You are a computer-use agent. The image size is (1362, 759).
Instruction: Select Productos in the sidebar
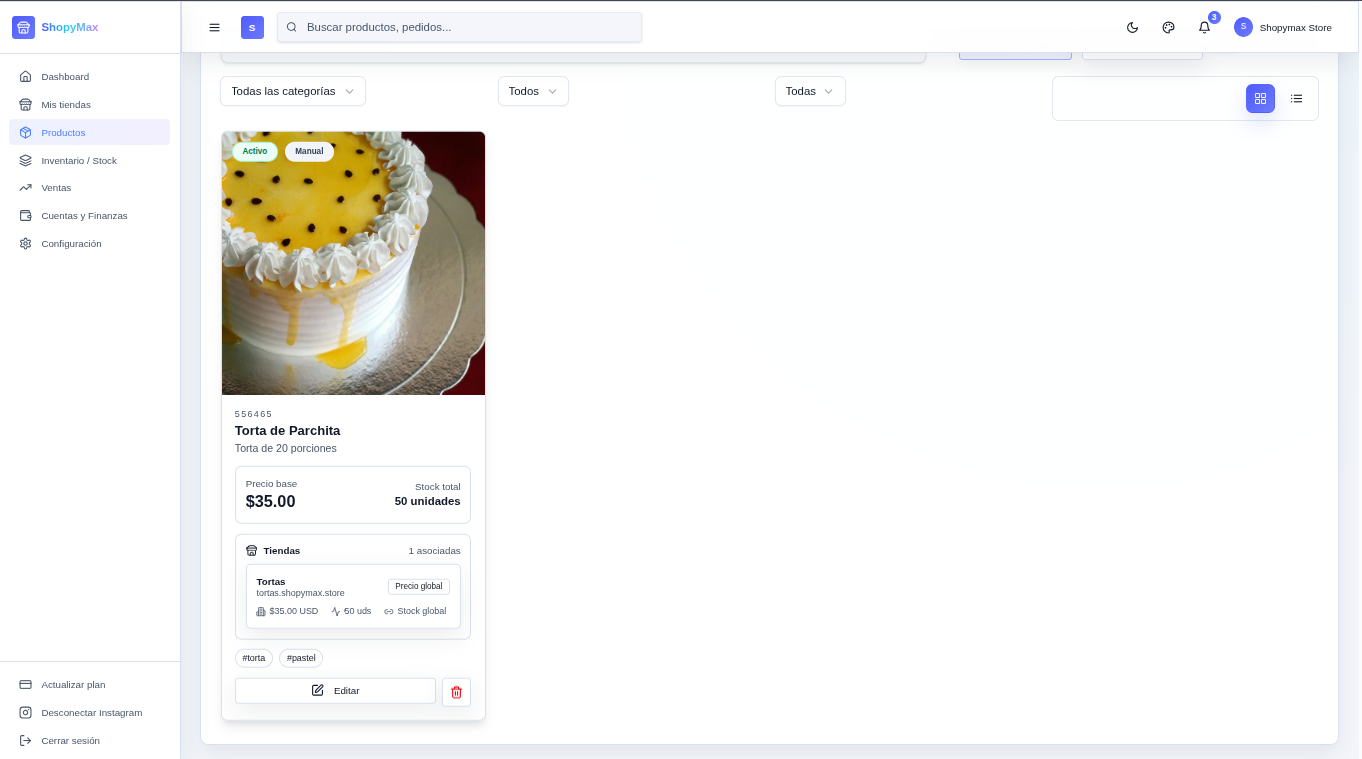[x=63, y=132]
